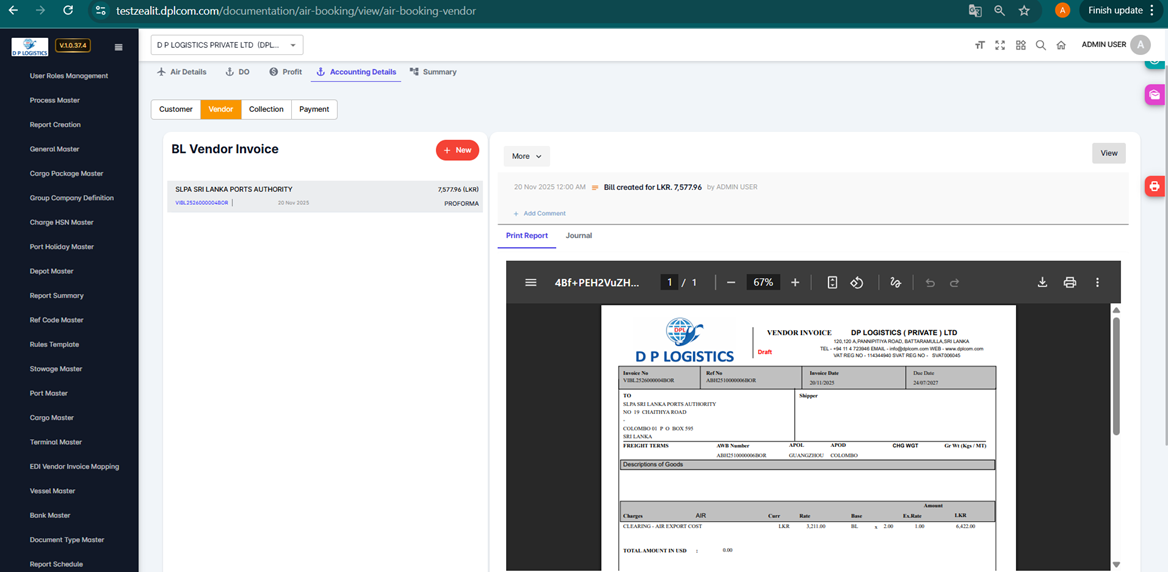Viewport: 1168px width, 572px height.
Task: Click the Add Comment link
Action: point(544,213)
